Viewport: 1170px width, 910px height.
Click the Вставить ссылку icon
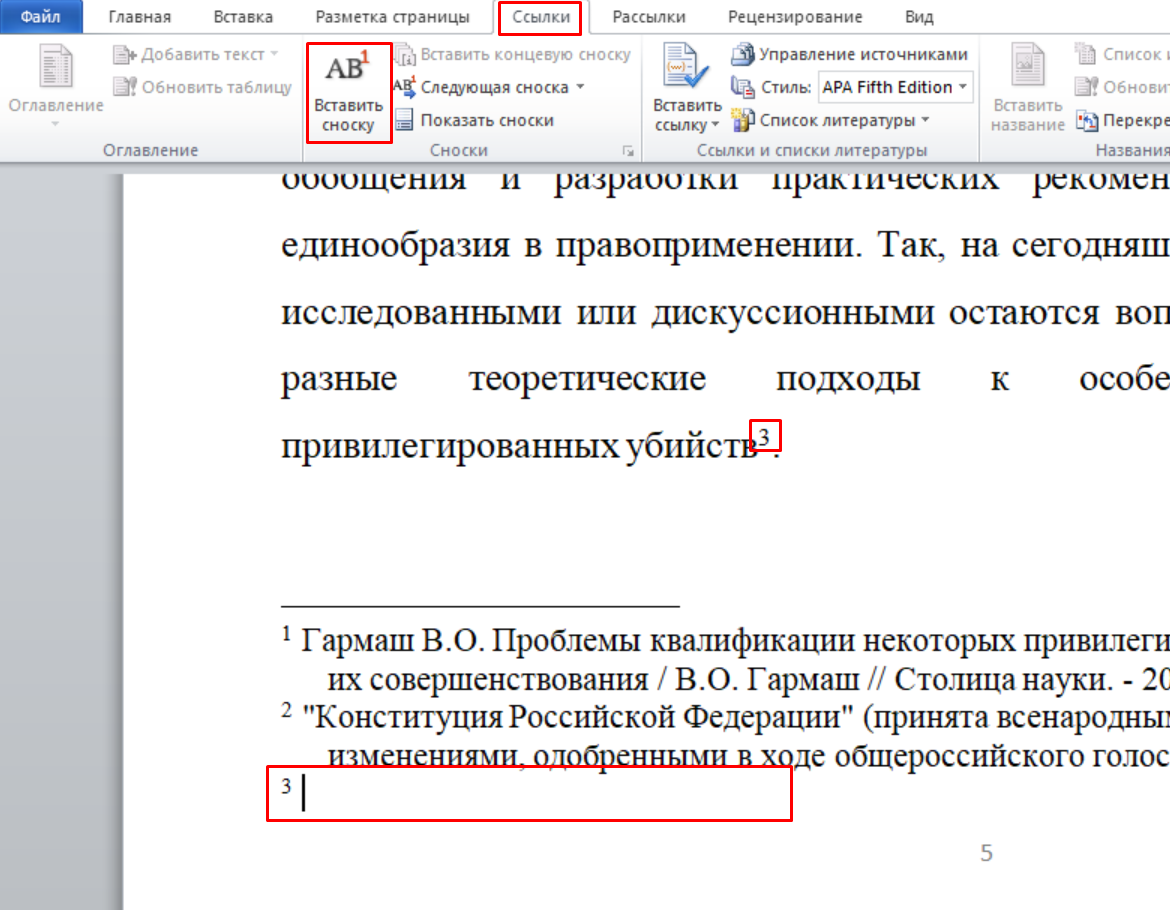[684, 67]
